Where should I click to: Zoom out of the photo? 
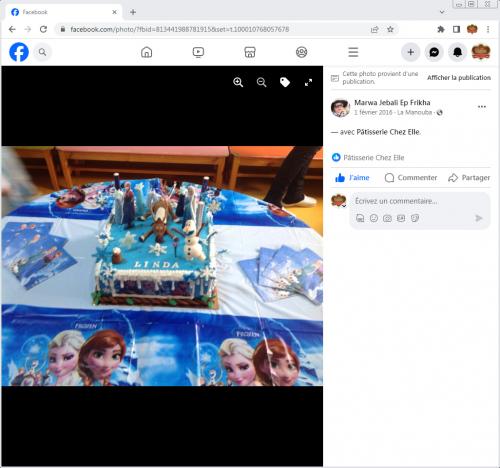tap(262, 82)
